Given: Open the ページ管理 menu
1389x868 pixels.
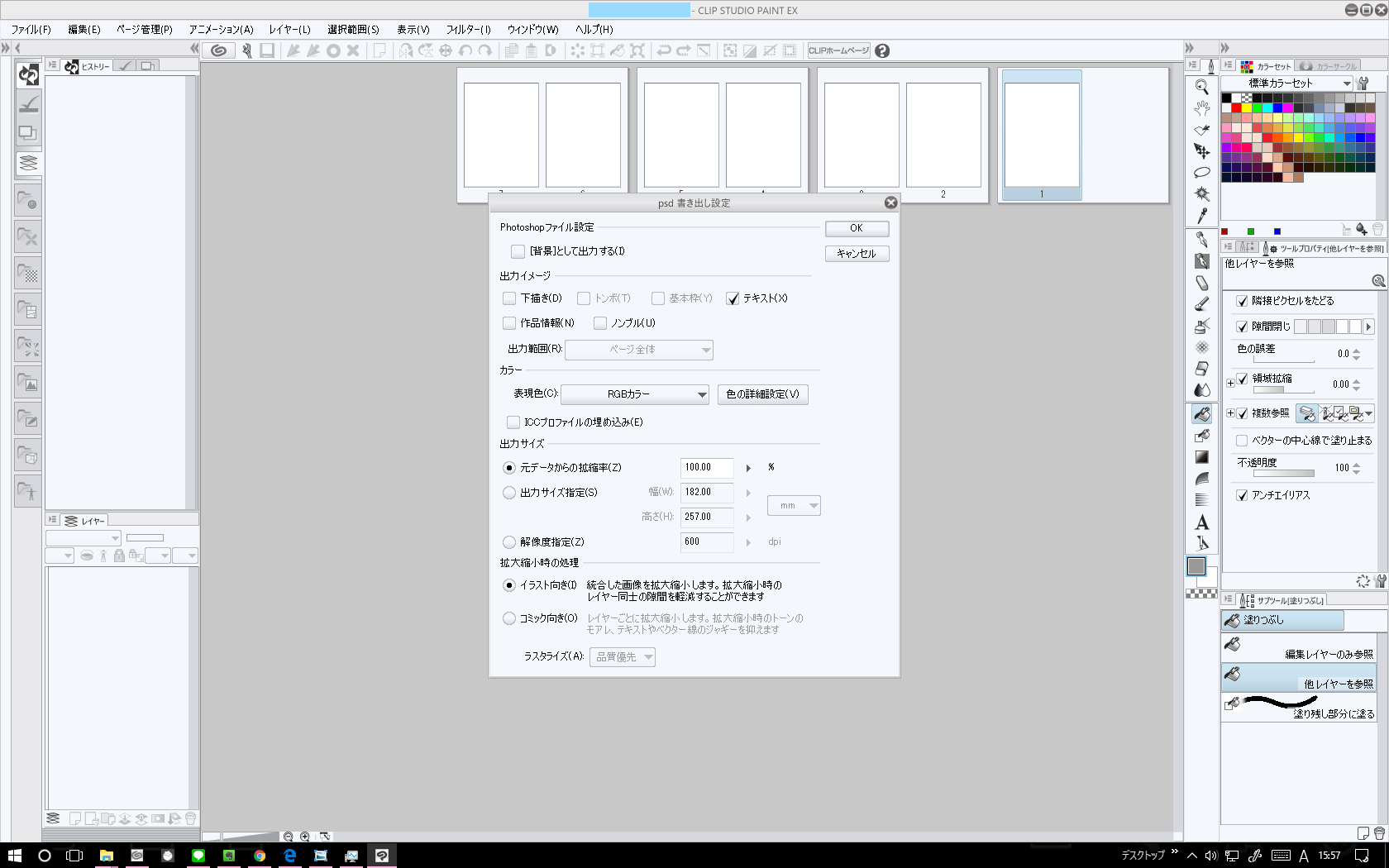Looking at the screenshot, I should (x=145, y=30).
